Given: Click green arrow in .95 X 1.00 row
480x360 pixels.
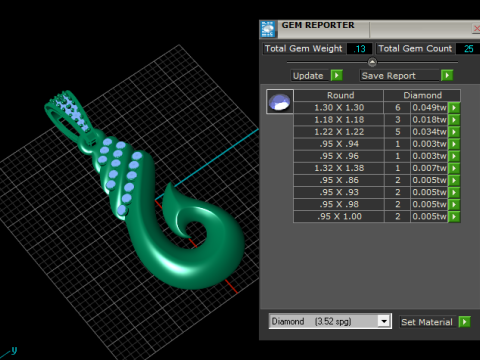Looking at the screenshot, I should pos(454,216).
